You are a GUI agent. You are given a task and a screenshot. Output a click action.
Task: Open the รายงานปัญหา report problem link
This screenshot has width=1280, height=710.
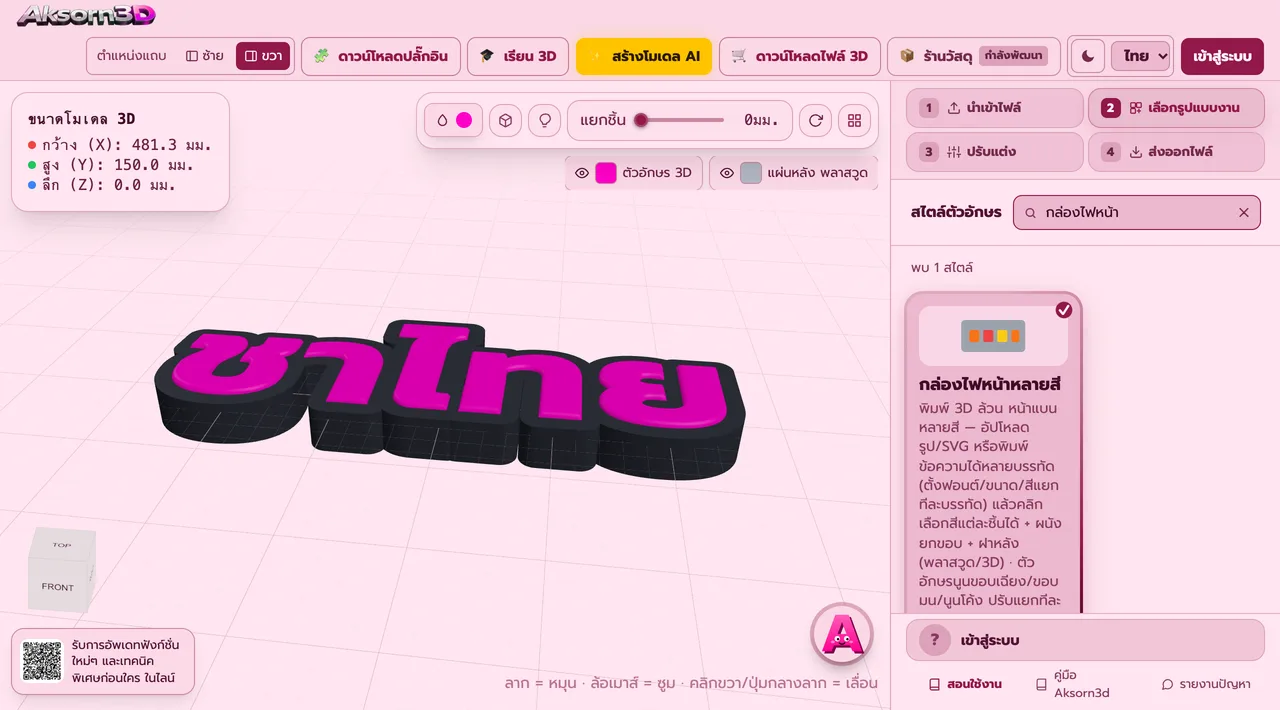pyautogui.click(x=1206, y=685)
